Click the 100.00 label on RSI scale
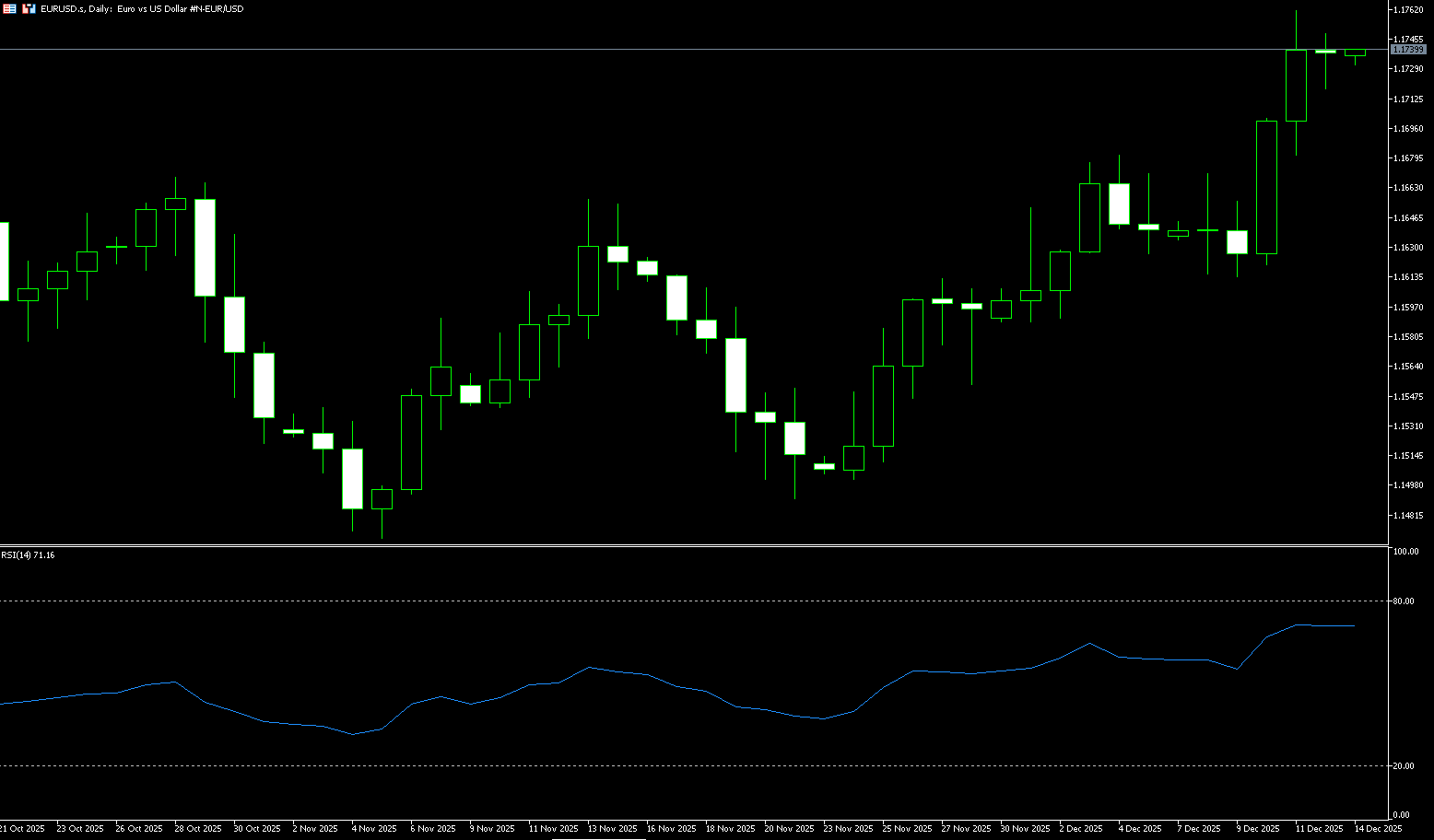Screen dimensions: 1434x840 tap(1405, 552)
